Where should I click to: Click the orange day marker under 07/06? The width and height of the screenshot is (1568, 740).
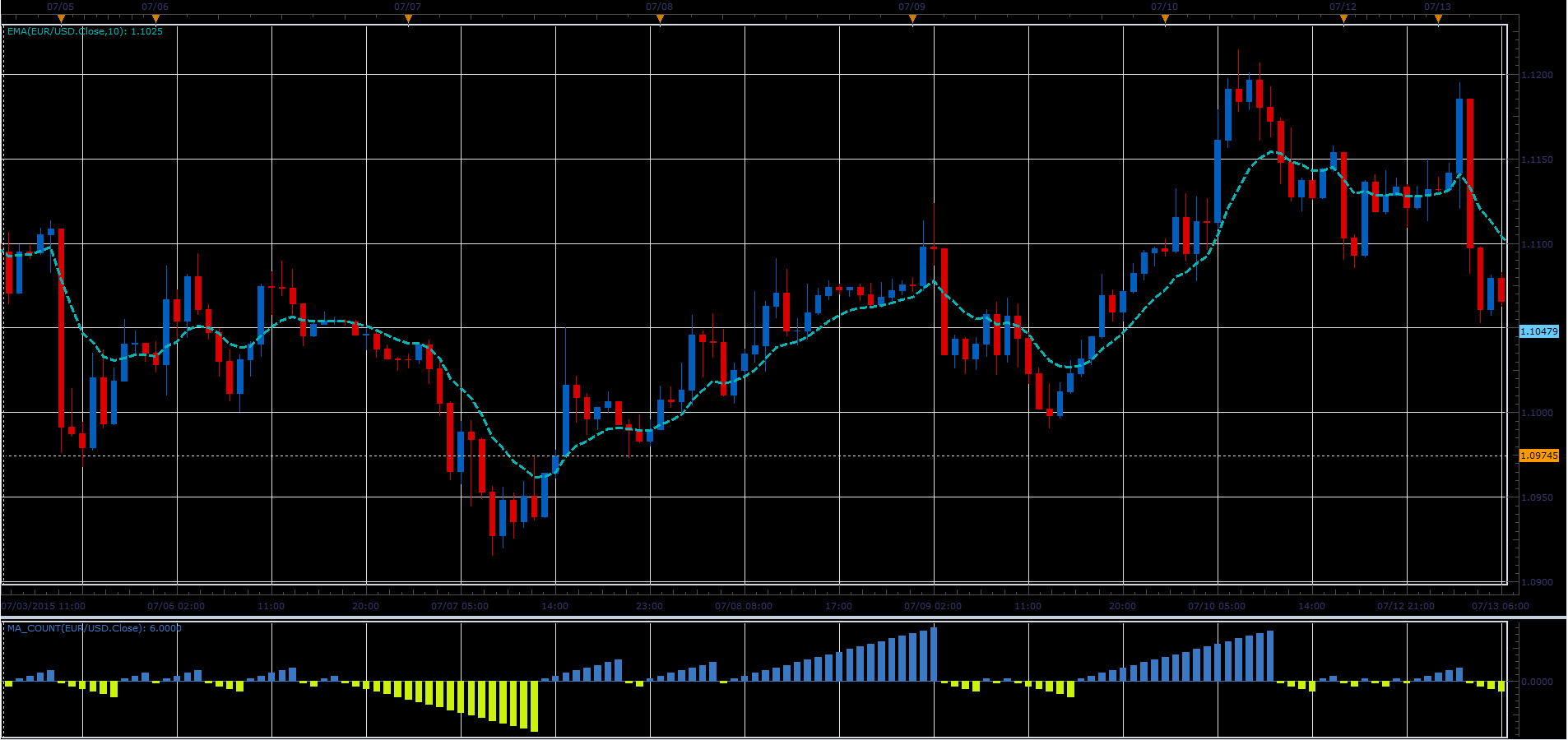(x=155, y=19)
